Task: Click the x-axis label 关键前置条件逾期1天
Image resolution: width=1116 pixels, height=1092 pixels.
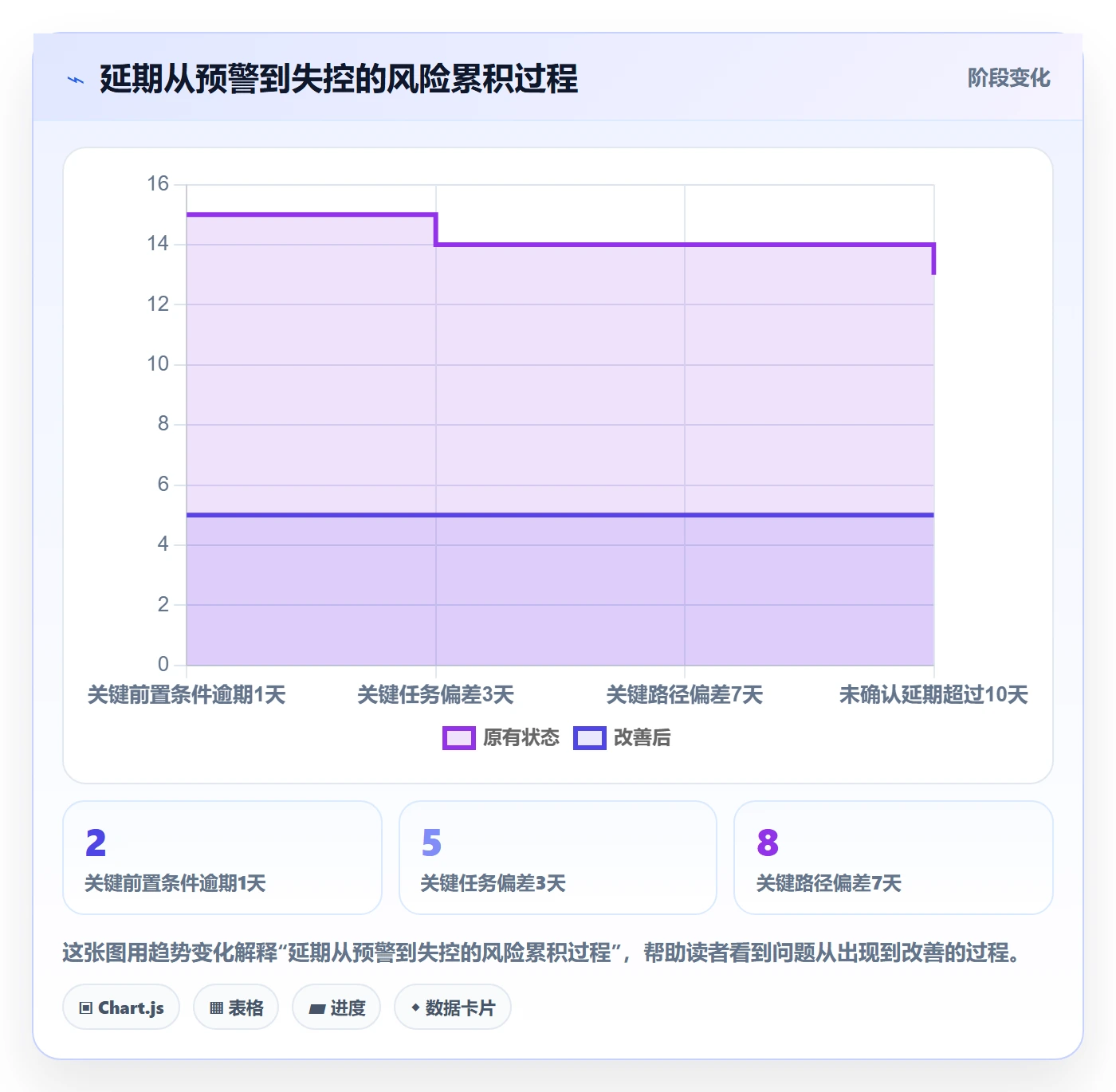Action: pyautogui.click(x=187, y=695)
